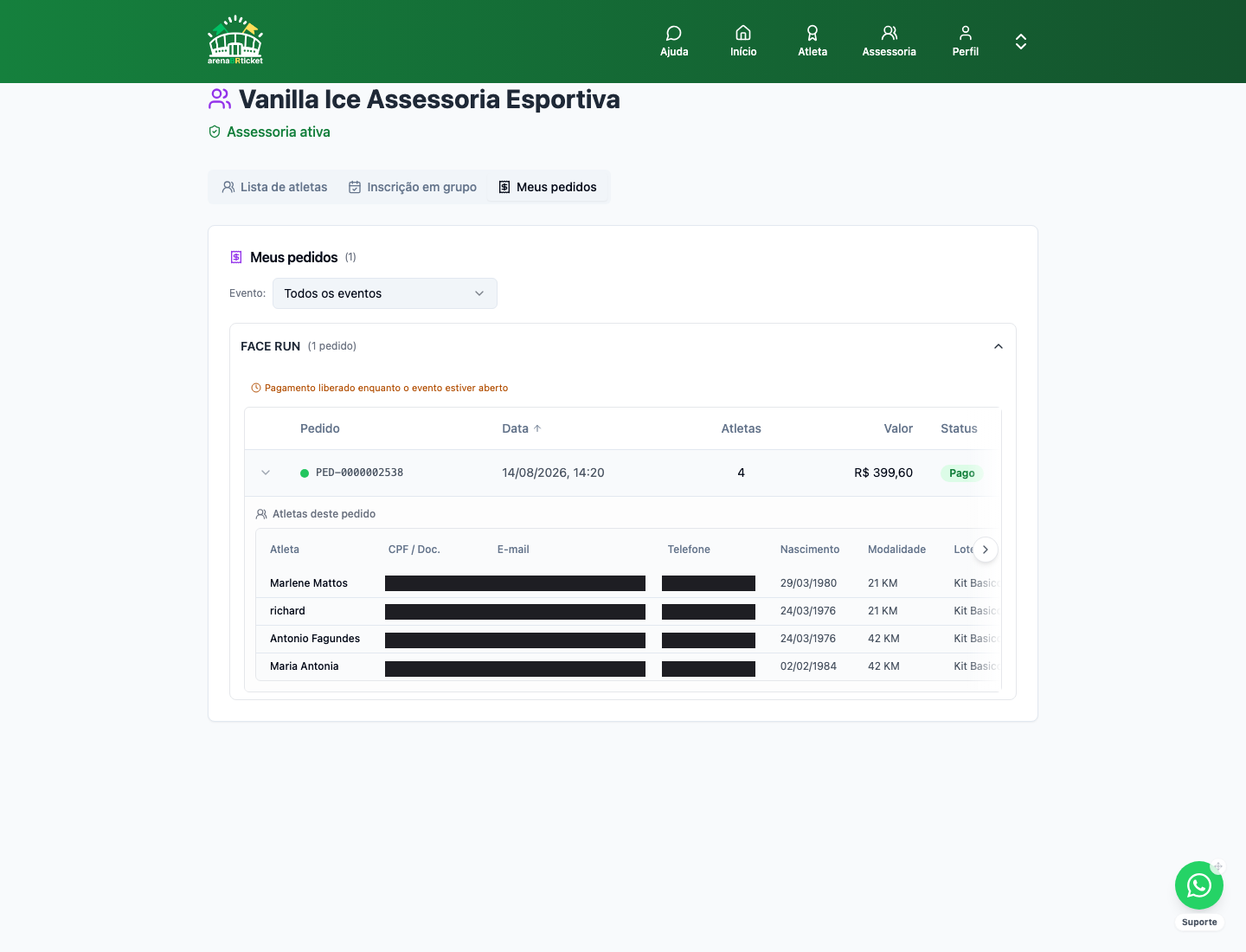
Task: Click the Status column header
Action: [959, 428]
